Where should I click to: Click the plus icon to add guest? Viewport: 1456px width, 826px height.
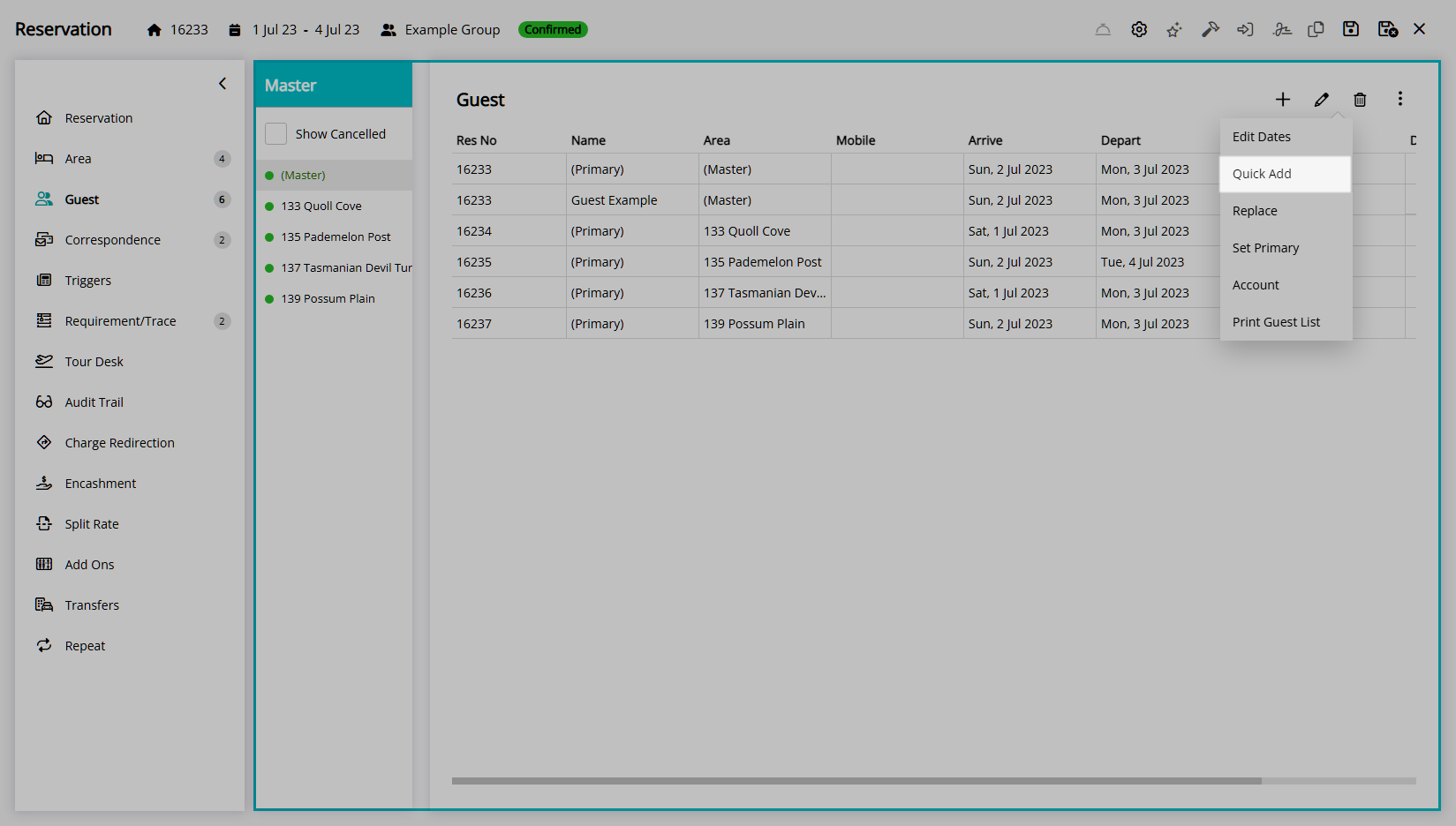click(1283, 100)
